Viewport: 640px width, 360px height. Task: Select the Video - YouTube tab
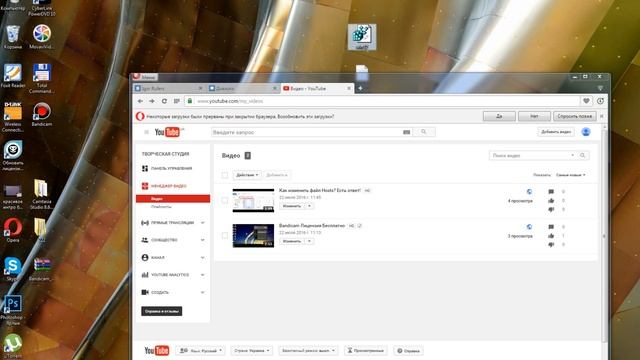317,88
